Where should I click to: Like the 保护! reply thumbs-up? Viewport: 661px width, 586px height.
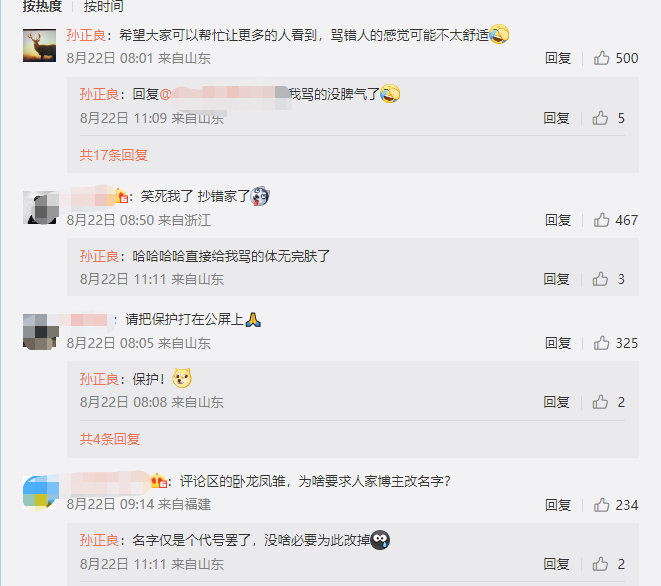coord(600,402)
